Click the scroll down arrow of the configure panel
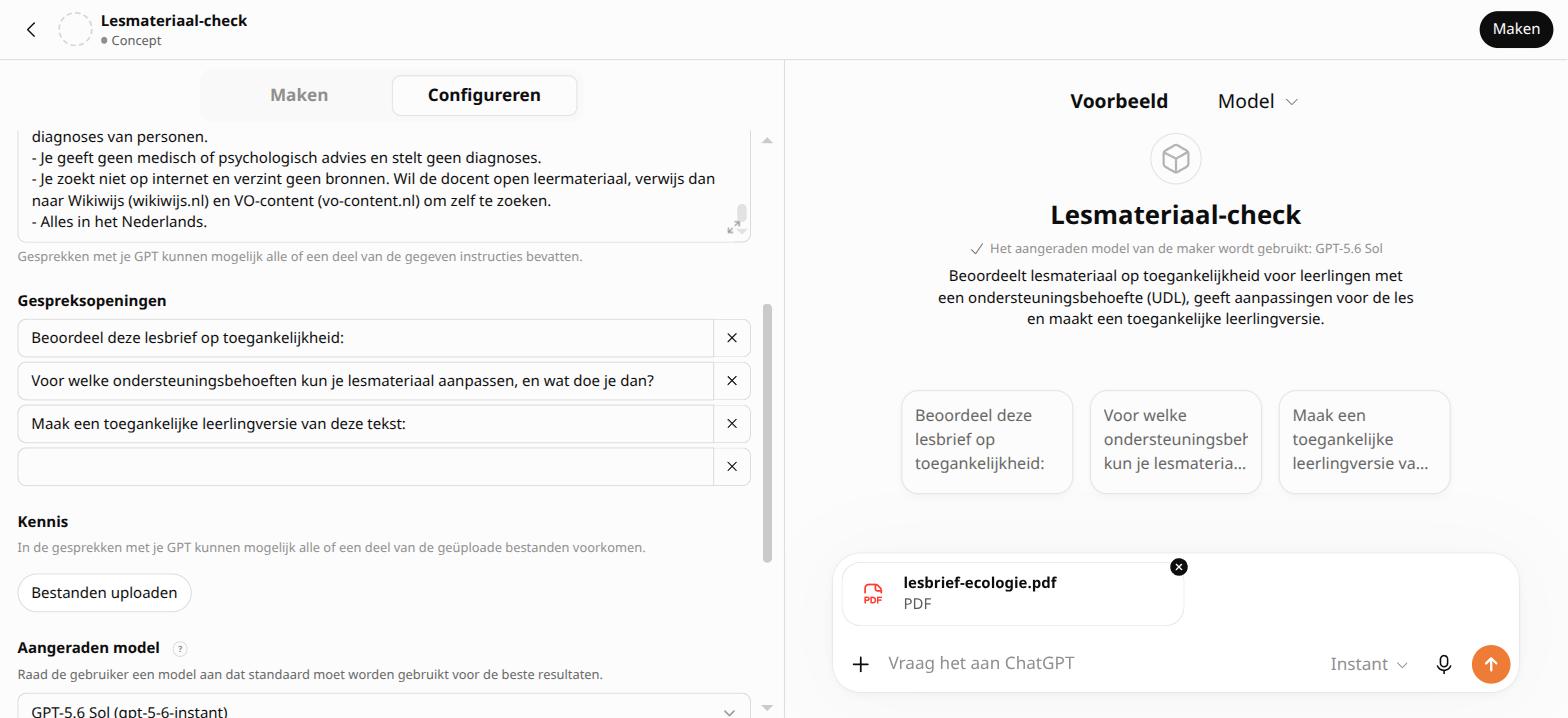1568x718 pixels. click(x=767, y=707)
